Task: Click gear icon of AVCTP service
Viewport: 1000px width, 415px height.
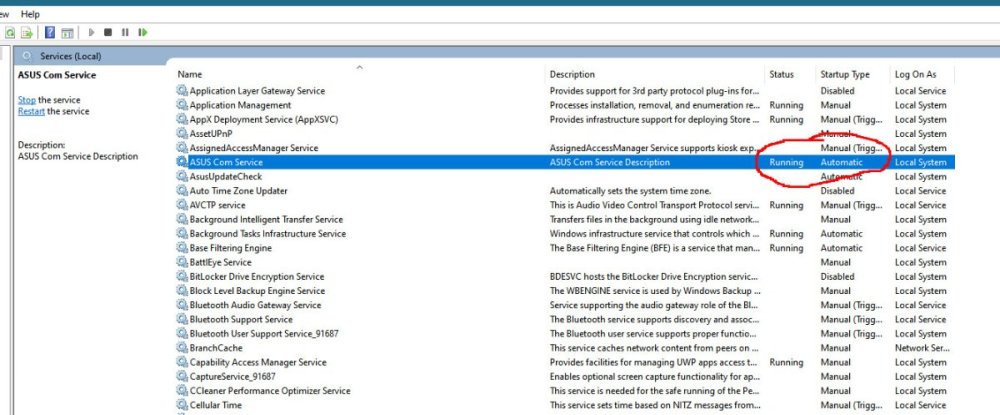Action: point(182,205)
